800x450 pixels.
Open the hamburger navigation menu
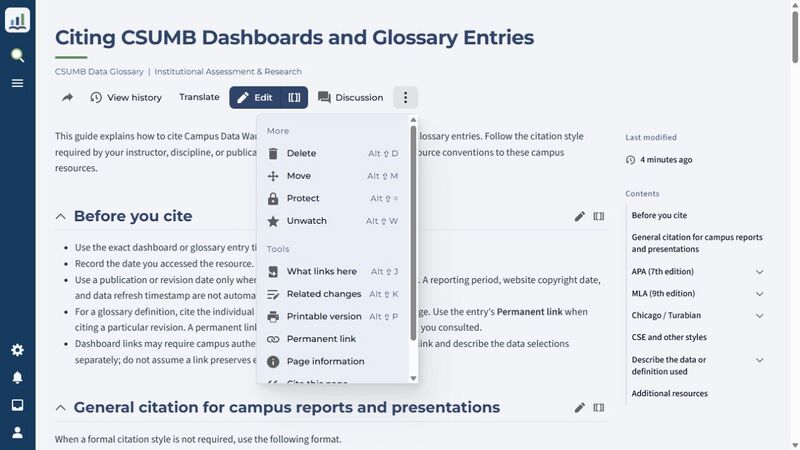click(17, 83)
